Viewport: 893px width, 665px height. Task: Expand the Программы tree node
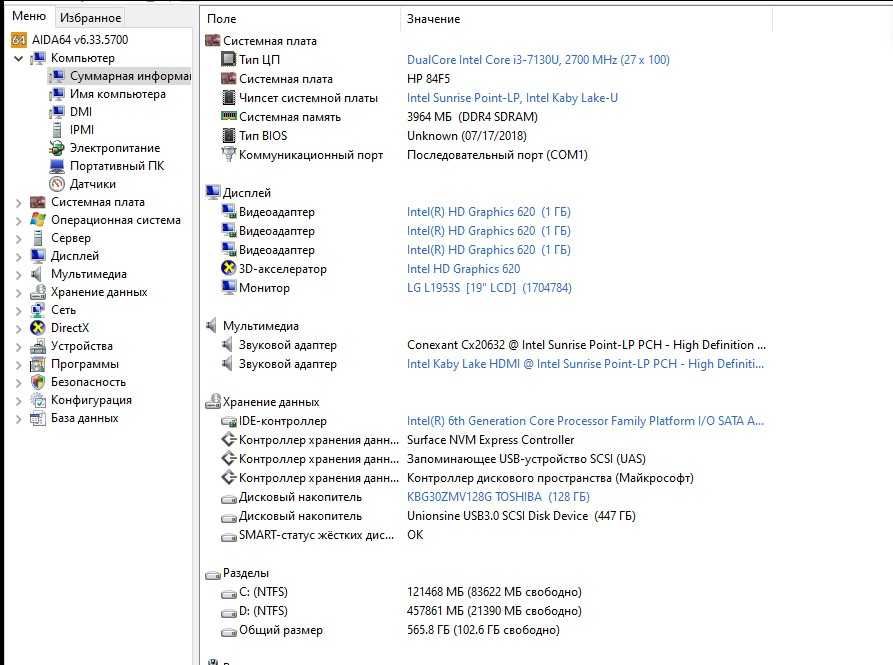pyautogui.click(x=18, y=365)
